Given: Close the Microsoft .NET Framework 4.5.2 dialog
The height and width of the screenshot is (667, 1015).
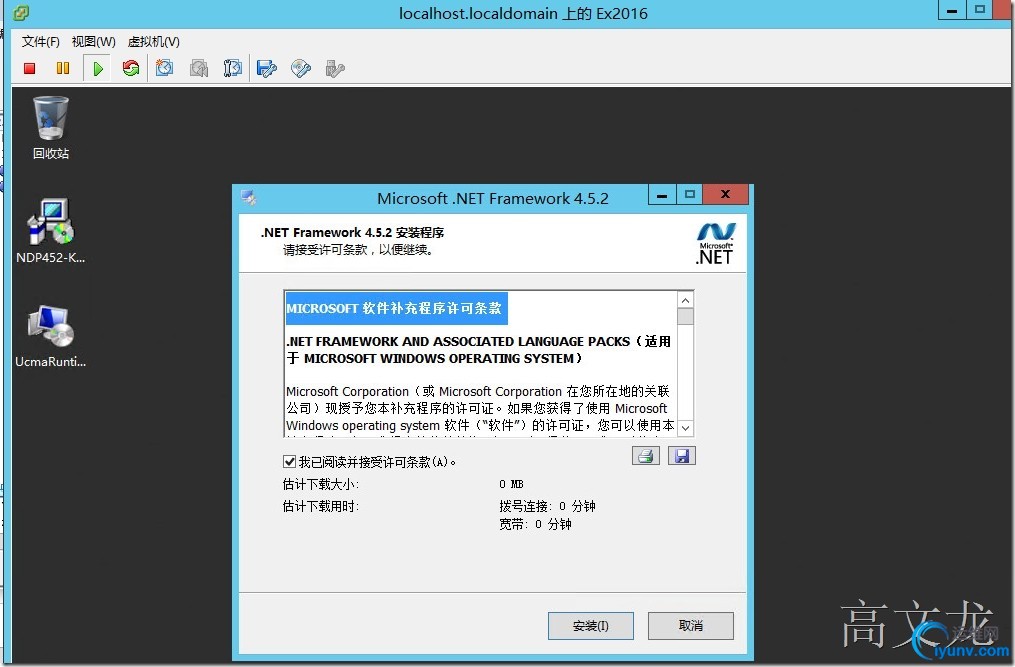Looking at the screenshot, I should click(725, 194).
